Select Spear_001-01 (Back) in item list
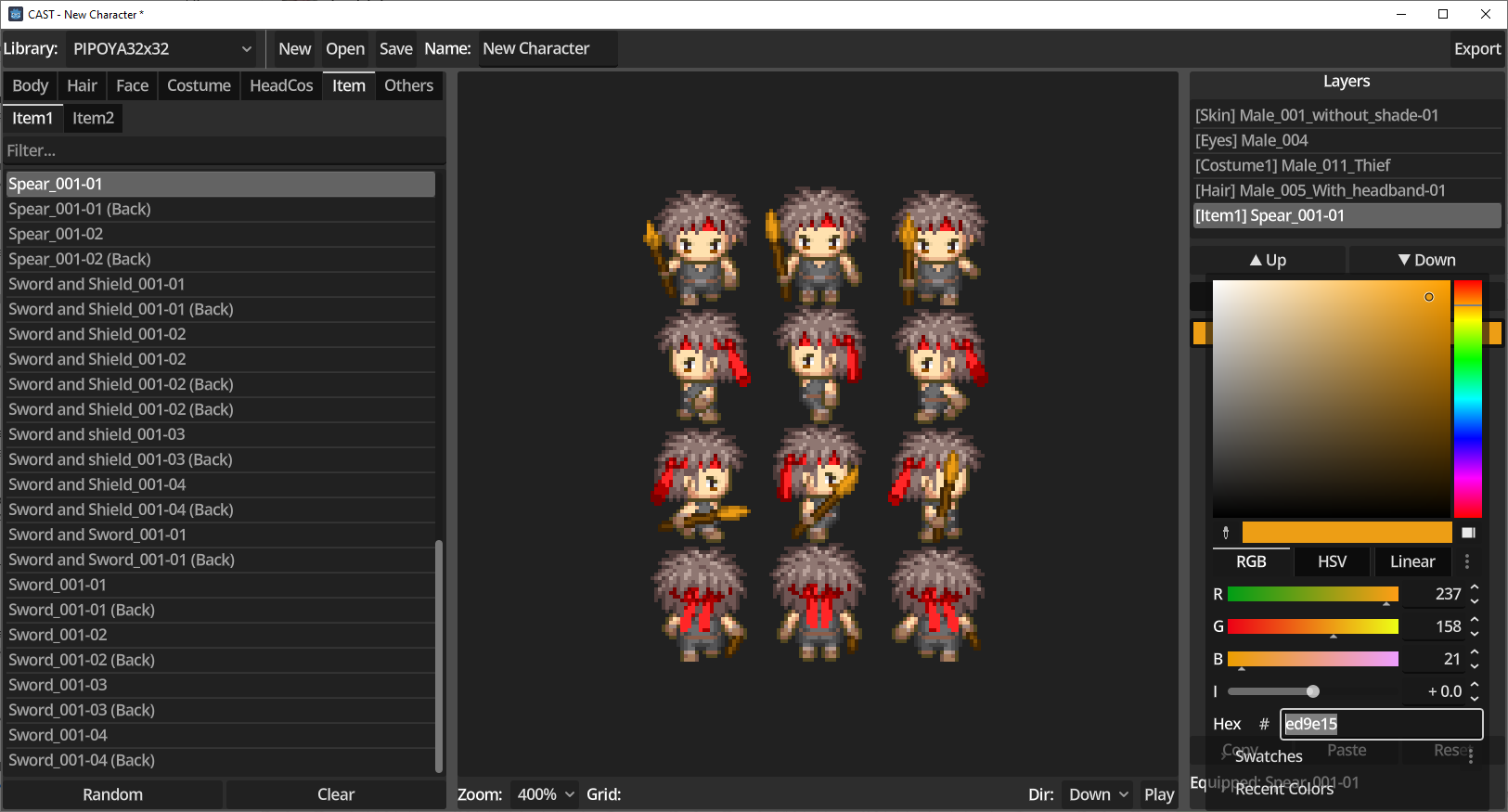 click(221, 209)
